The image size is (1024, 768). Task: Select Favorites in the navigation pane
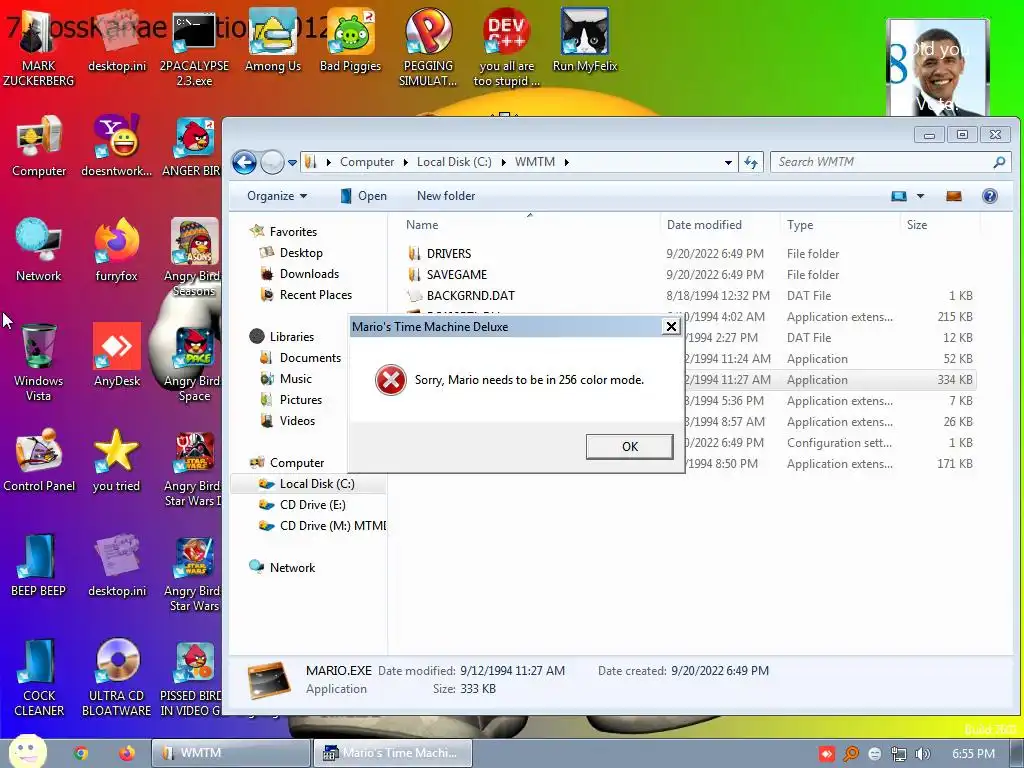pyautogui.click(x=293, y=232)
